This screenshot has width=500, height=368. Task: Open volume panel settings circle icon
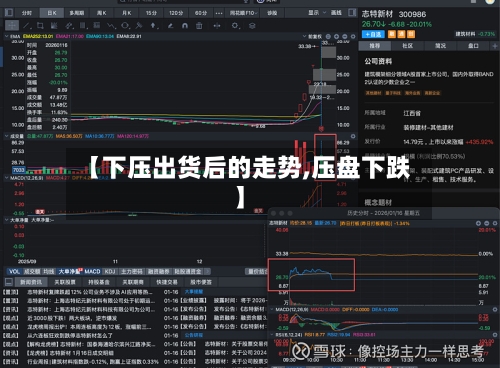[353, 136]
